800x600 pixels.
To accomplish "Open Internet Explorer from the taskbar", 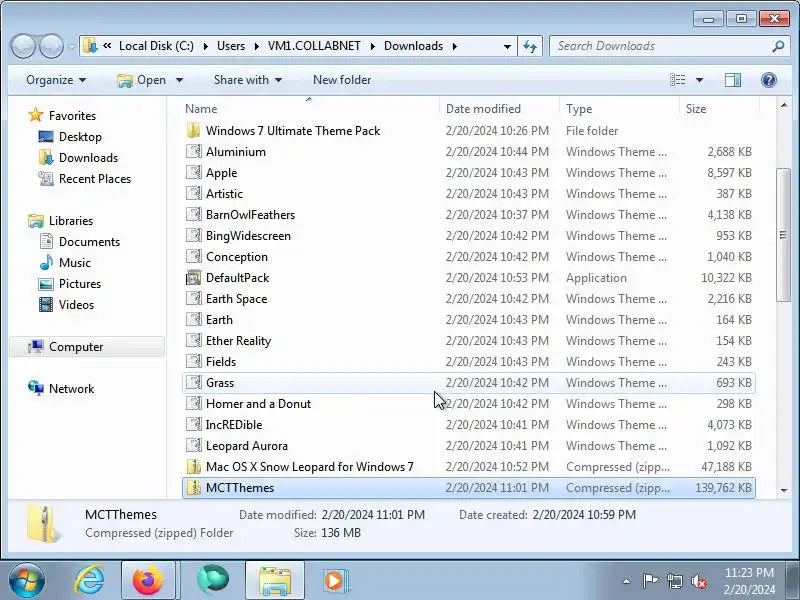I will click(x=90, y=581).
